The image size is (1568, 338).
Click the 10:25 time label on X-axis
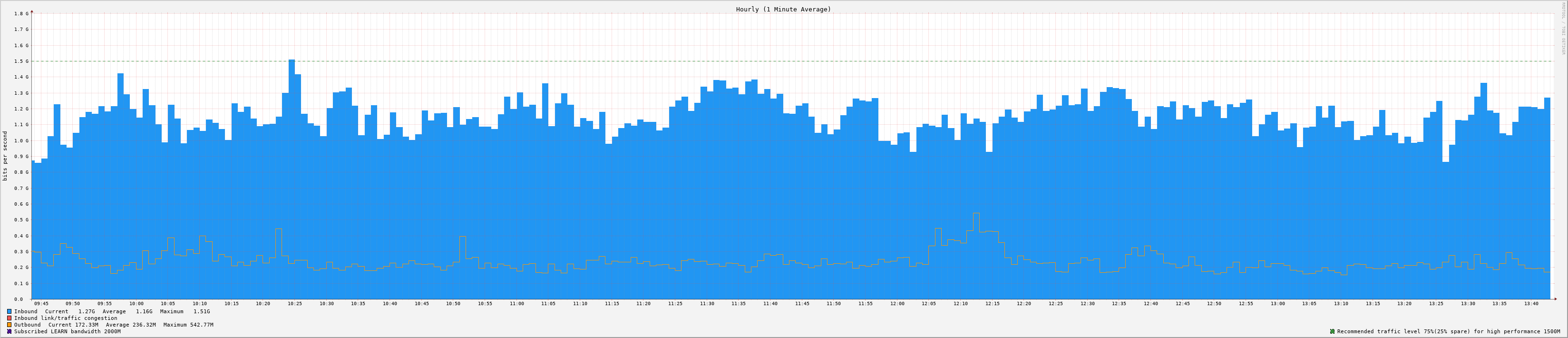(294, 303)
